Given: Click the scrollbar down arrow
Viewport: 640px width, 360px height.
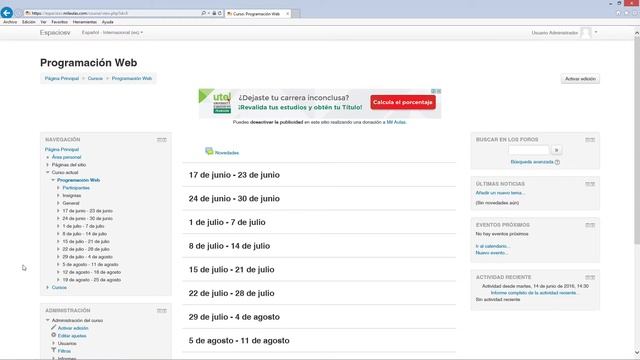Looking at the screenshot, I should (637, 353).
